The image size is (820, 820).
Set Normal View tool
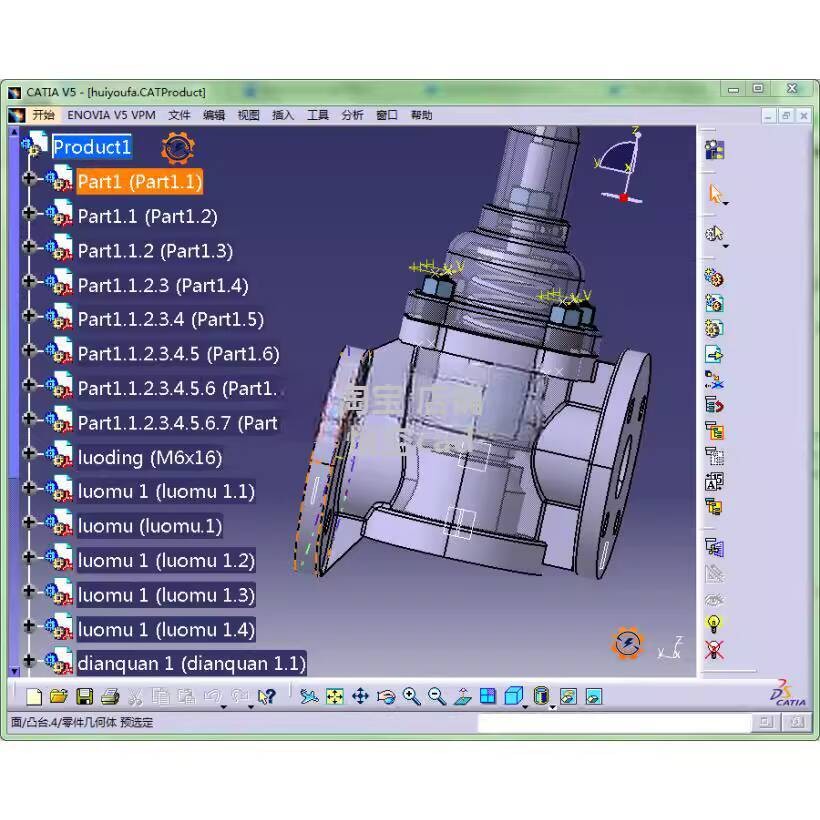pyautogui.click(x=462, y=697)
